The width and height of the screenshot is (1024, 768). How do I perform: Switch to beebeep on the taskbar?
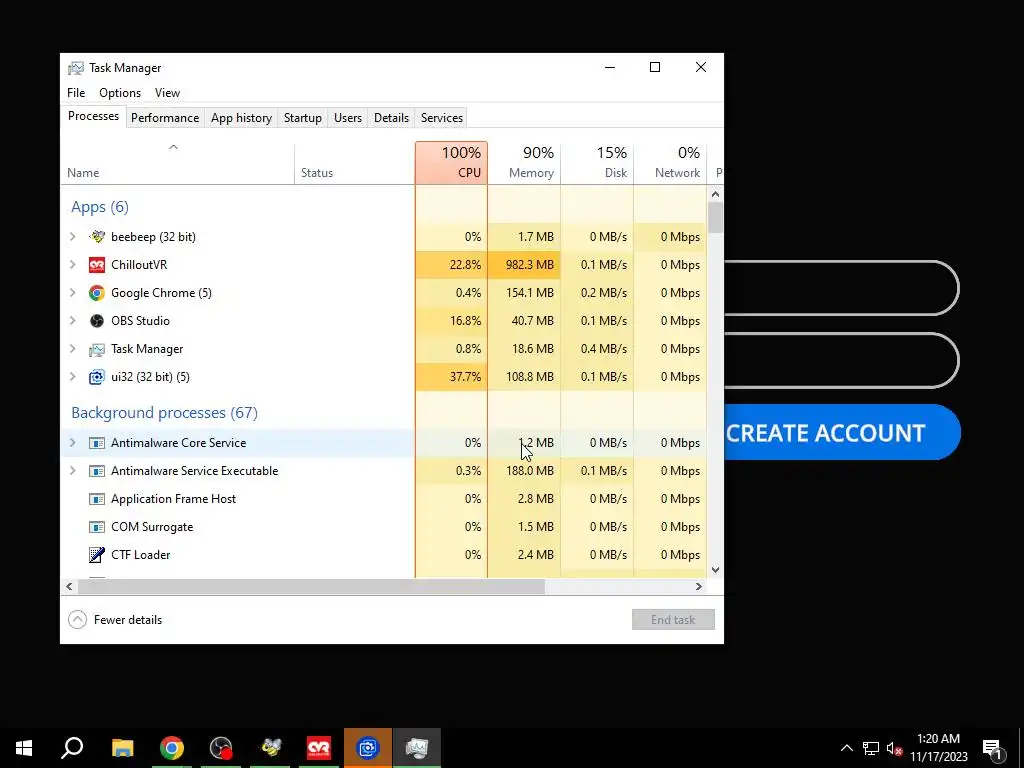(x=270, y=748)
